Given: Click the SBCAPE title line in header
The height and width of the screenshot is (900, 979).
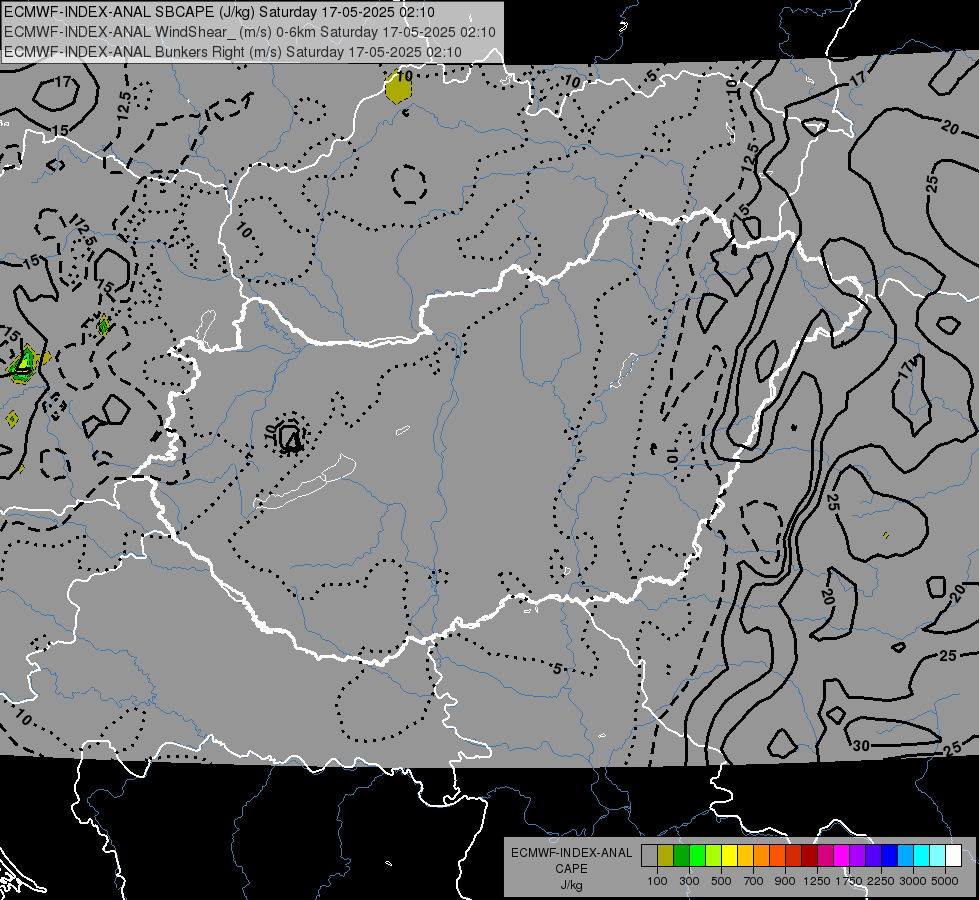Looking at the screenshot, I should click(x=219, y=12).
